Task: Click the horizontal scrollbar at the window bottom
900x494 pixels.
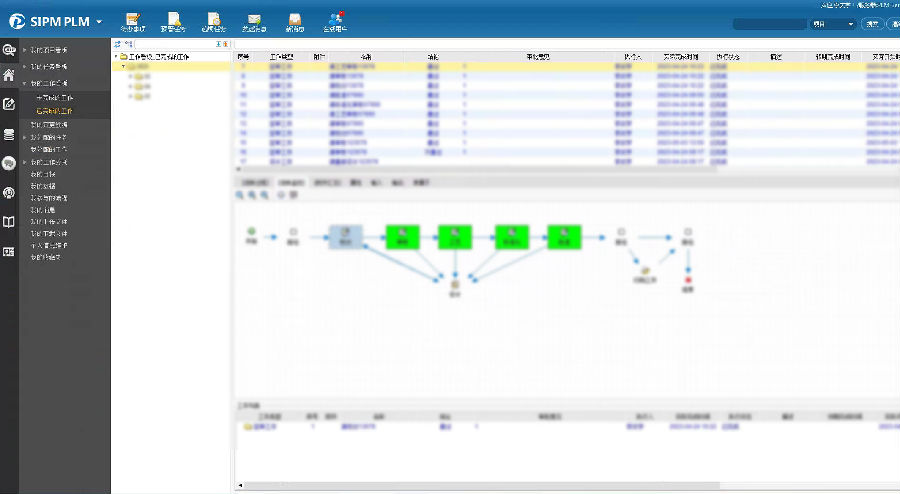Action: click(x=482, y=486)
